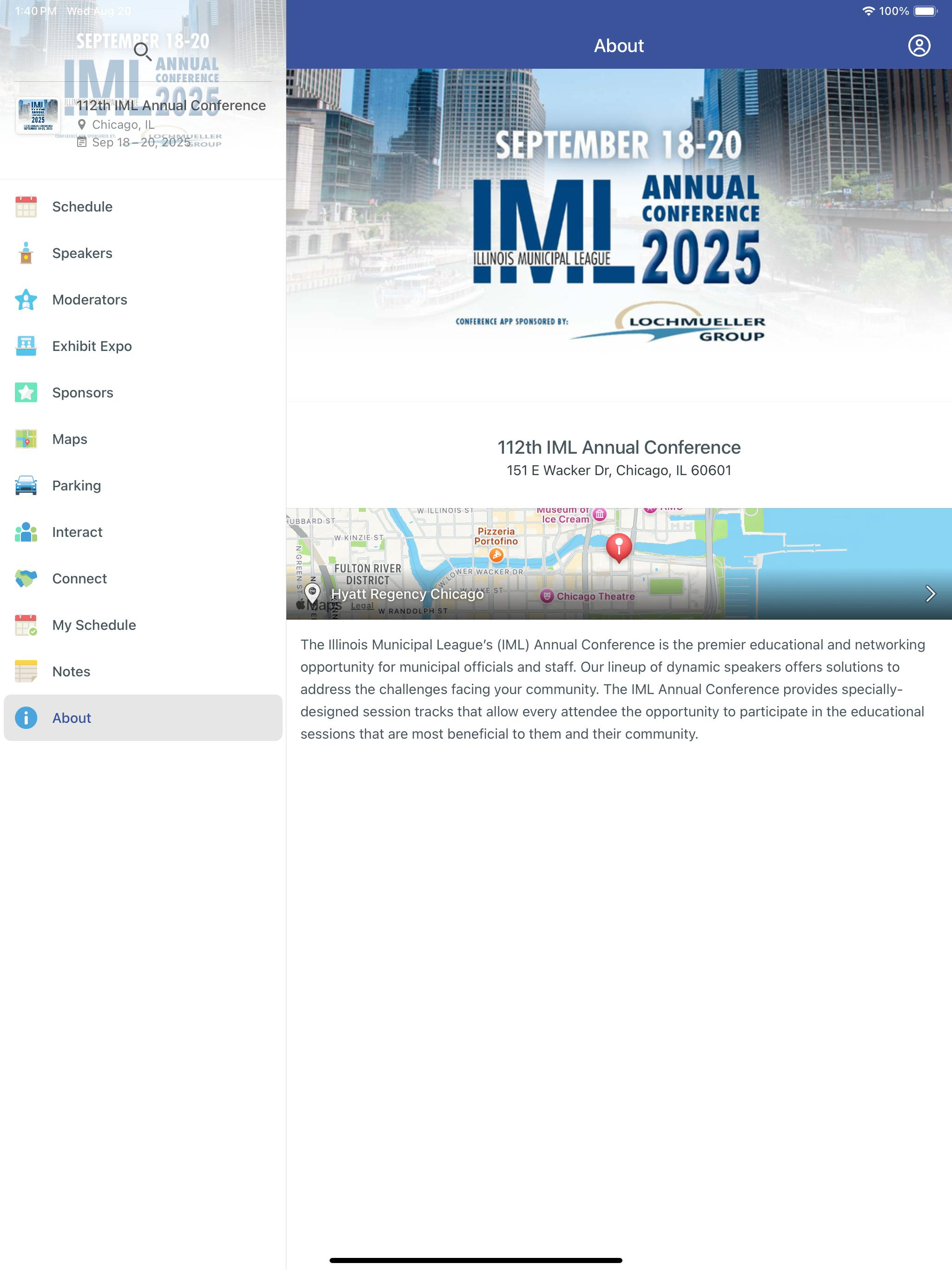952x1270 pixels.
Task: Tap the Museum of Ice Cream marker
Action: click(x=600, y=515)
